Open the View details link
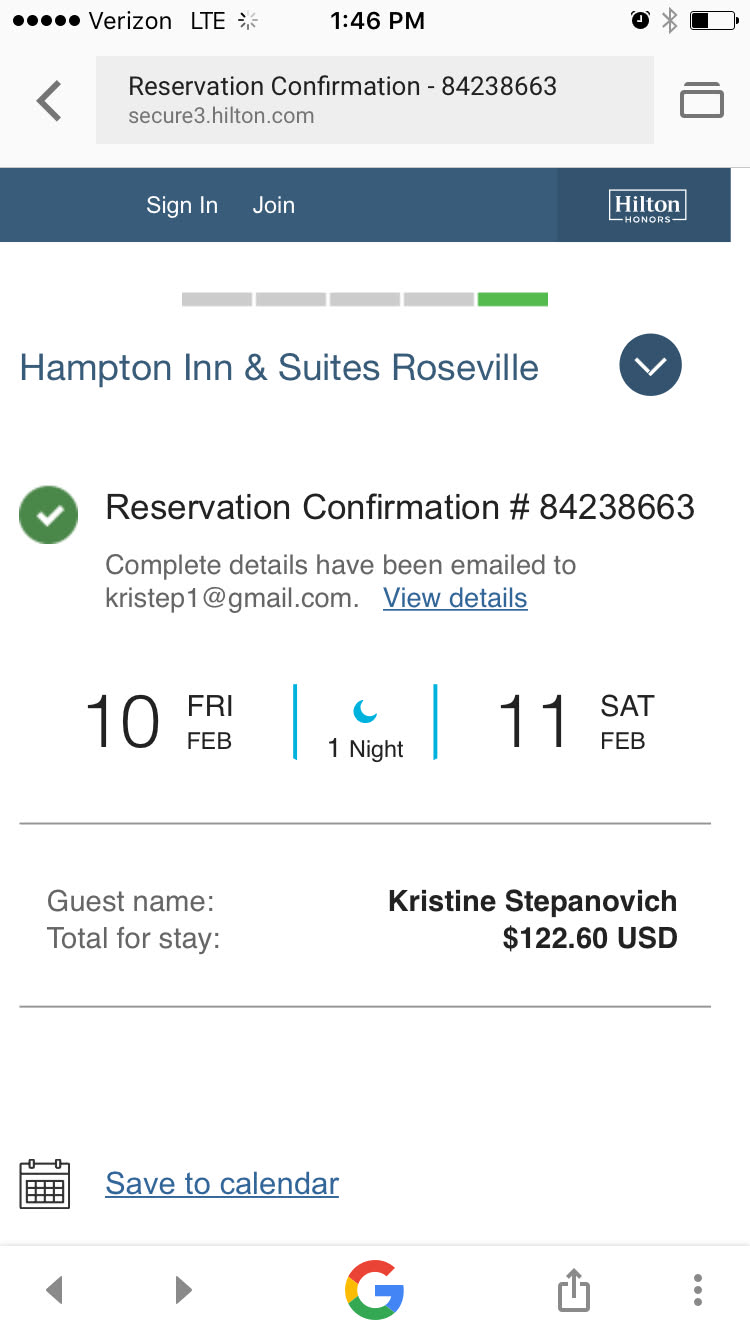The width and height of the screenshot is (750, 1334). [x=455, y=598]
